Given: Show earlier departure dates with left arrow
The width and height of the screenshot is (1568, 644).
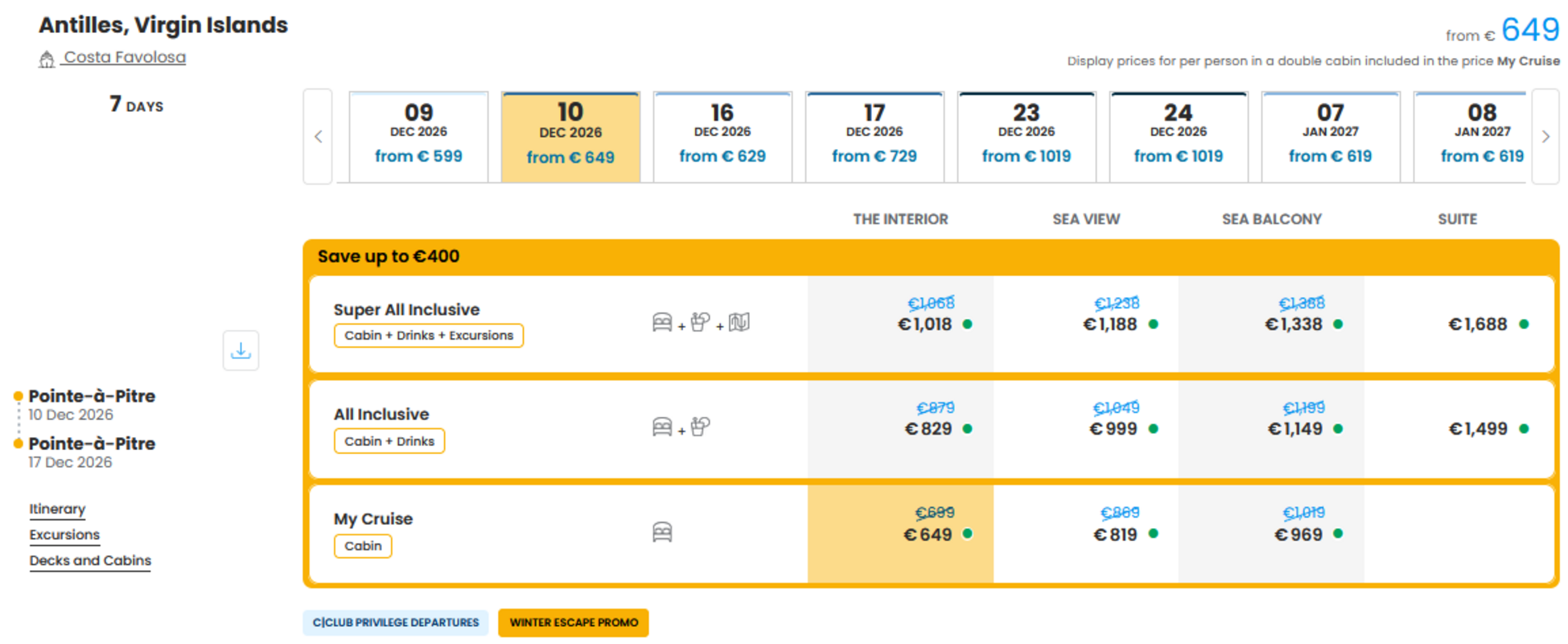Looking at the screenshot, I should click(x=318, y=137).
